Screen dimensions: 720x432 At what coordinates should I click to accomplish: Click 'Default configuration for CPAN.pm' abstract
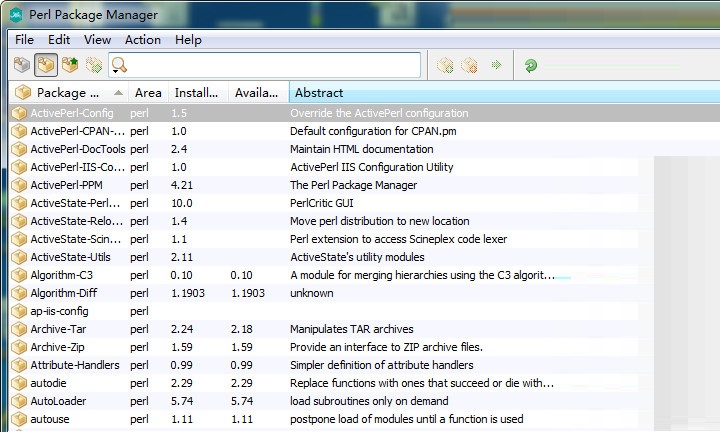pos(373,131)
